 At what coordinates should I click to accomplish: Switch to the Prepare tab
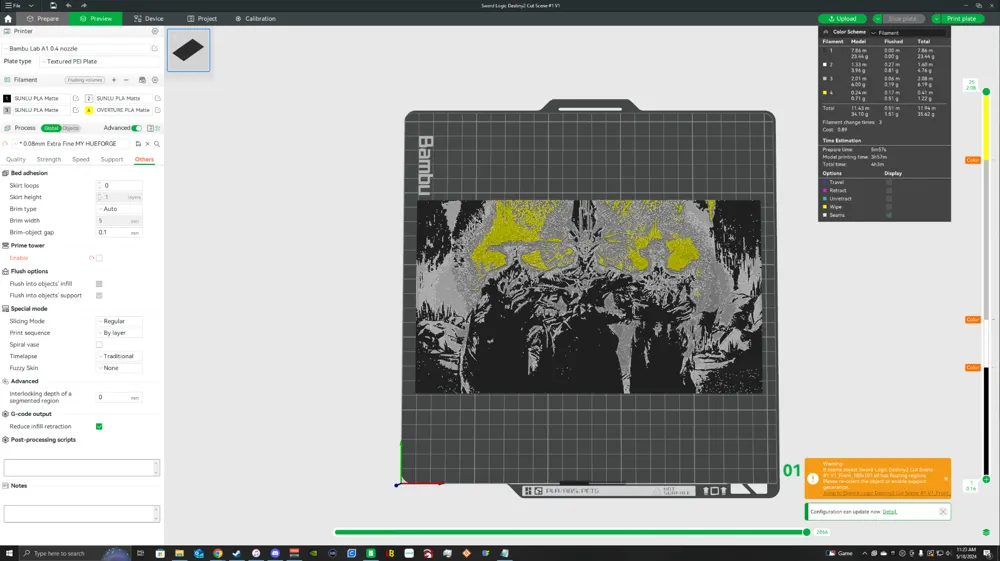(42, 18)
